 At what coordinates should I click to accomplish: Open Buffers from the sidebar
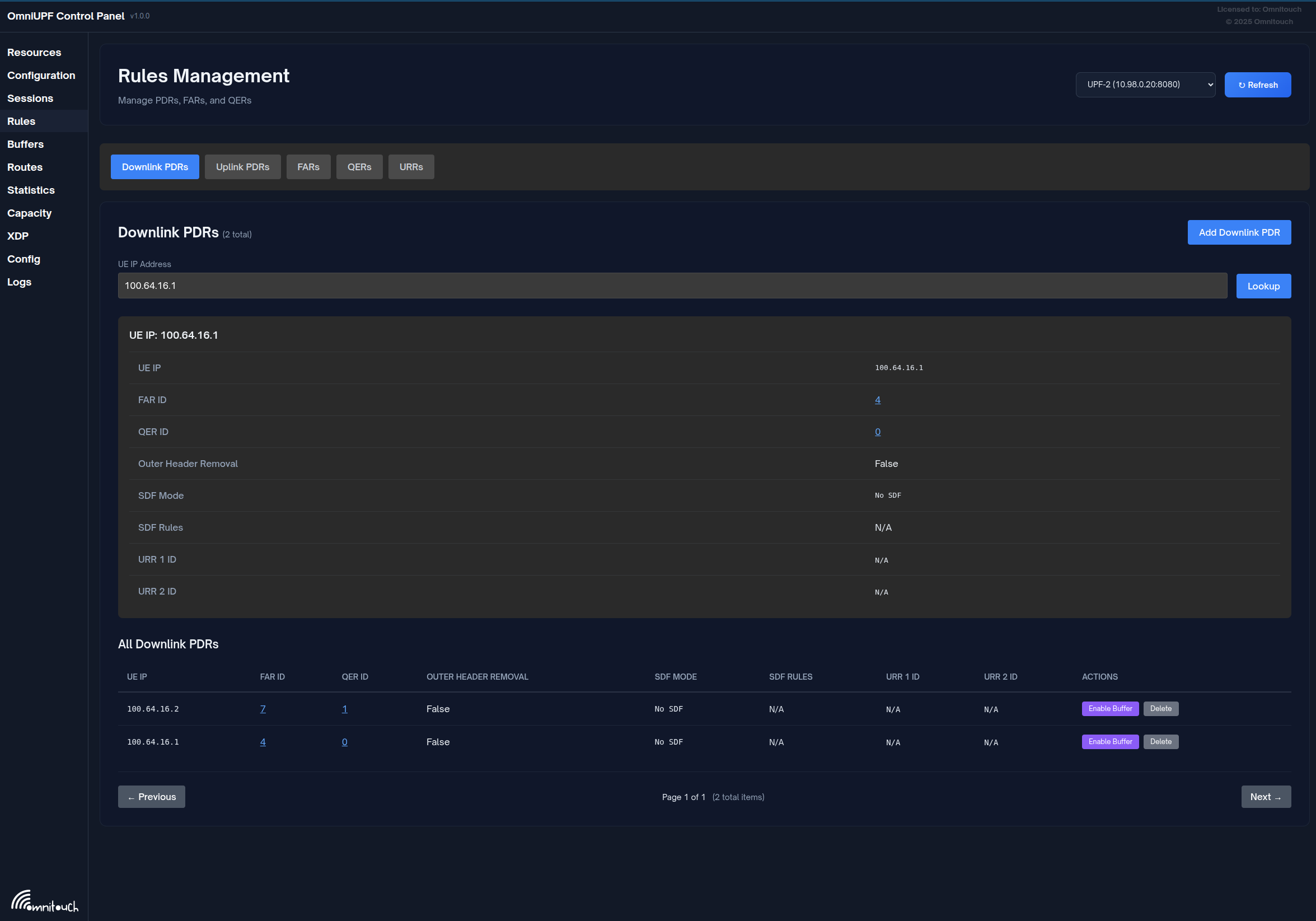[x=25, y=144]
